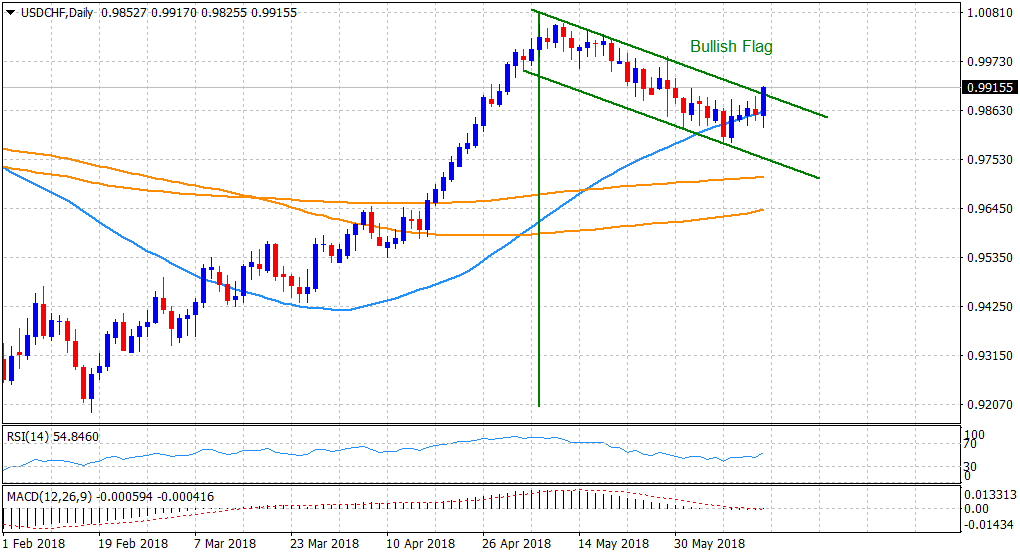Select the Bullish Flag text label
Screen dimensions: 1020x556
point(731,47)
